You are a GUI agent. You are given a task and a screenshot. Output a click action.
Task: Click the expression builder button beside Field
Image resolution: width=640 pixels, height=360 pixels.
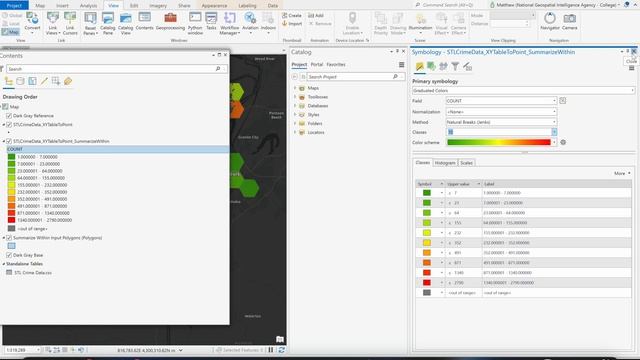point(562,100)
